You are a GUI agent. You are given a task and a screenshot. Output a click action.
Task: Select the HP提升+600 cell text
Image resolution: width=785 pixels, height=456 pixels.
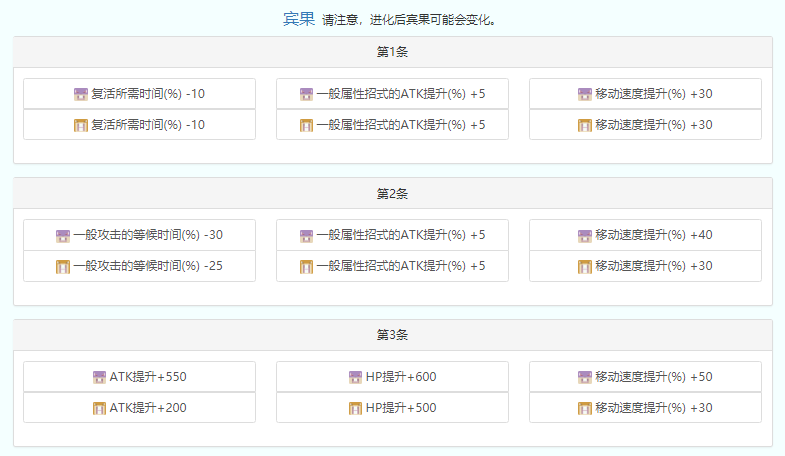400,377
